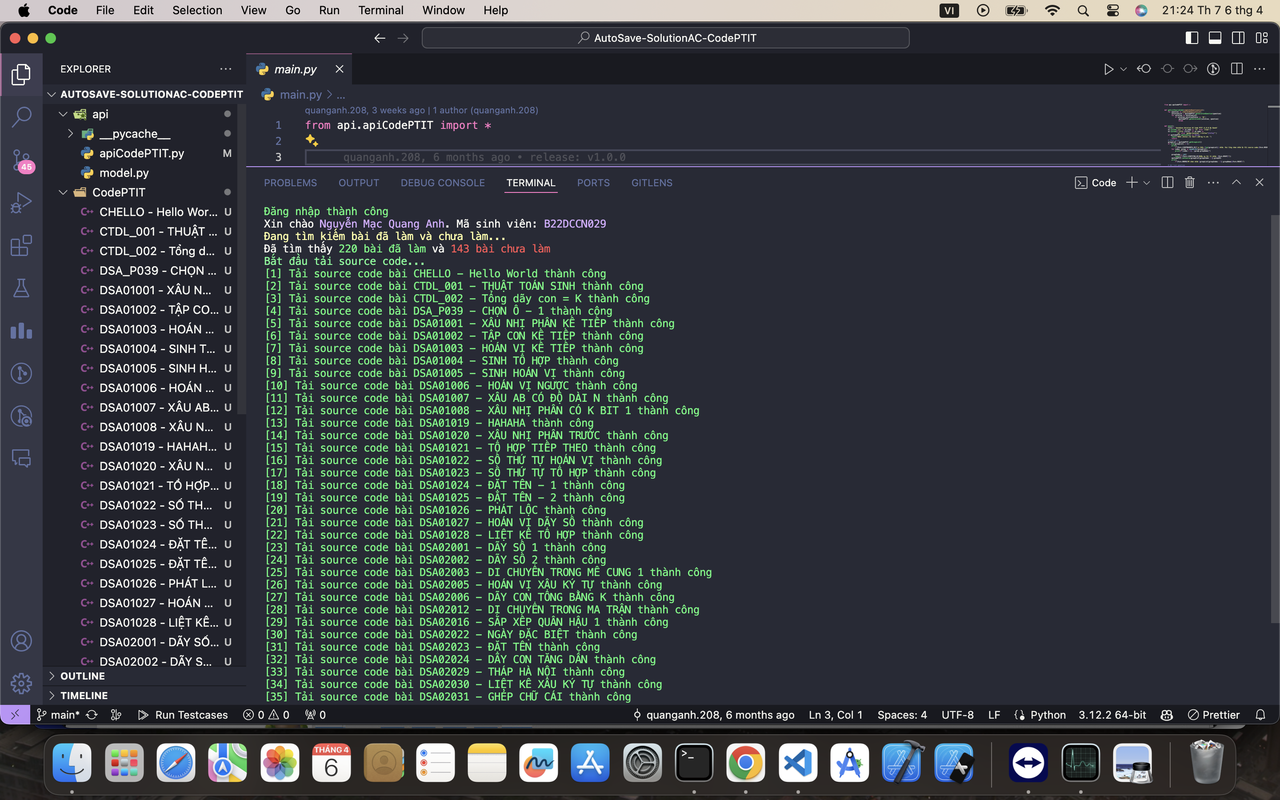Expand the OUTLINE section
The width and height of the screenshot is (1280, 800).
[x=144, y=676]
